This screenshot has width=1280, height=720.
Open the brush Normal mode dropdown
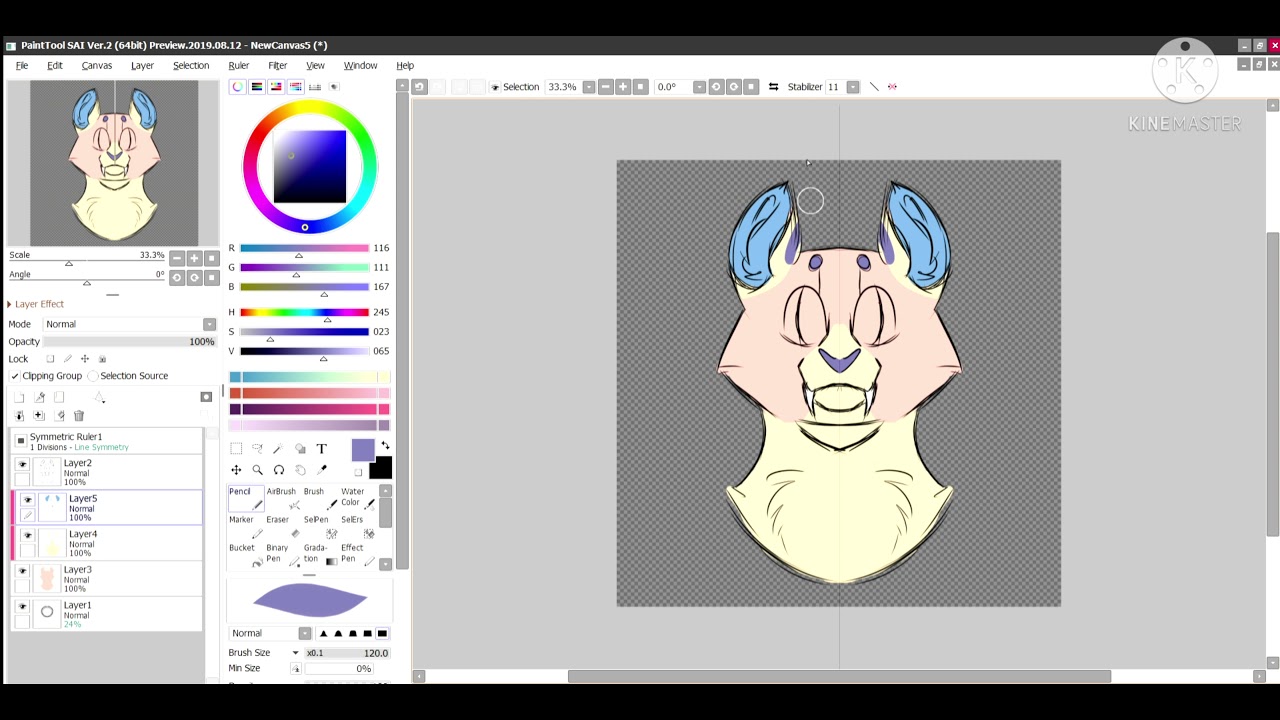pos(271,633)
